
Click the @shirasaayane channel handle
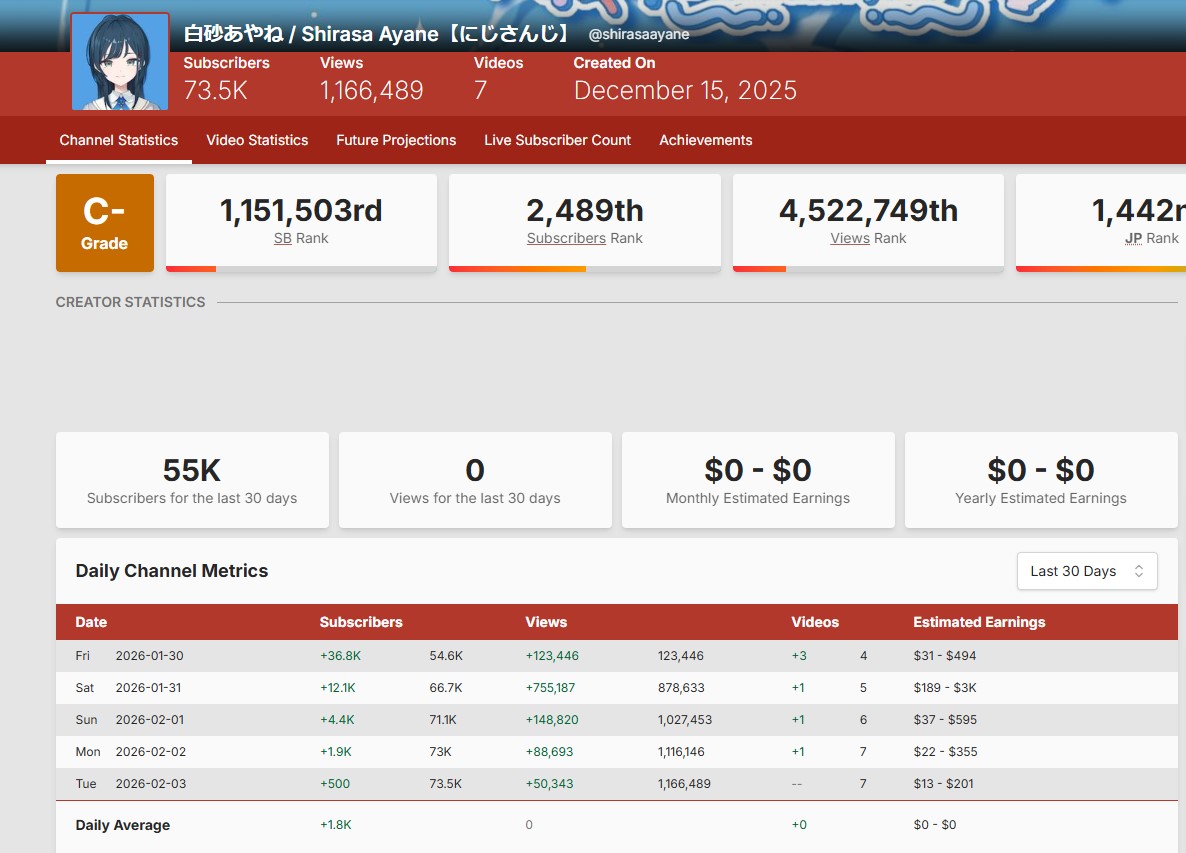639,34
